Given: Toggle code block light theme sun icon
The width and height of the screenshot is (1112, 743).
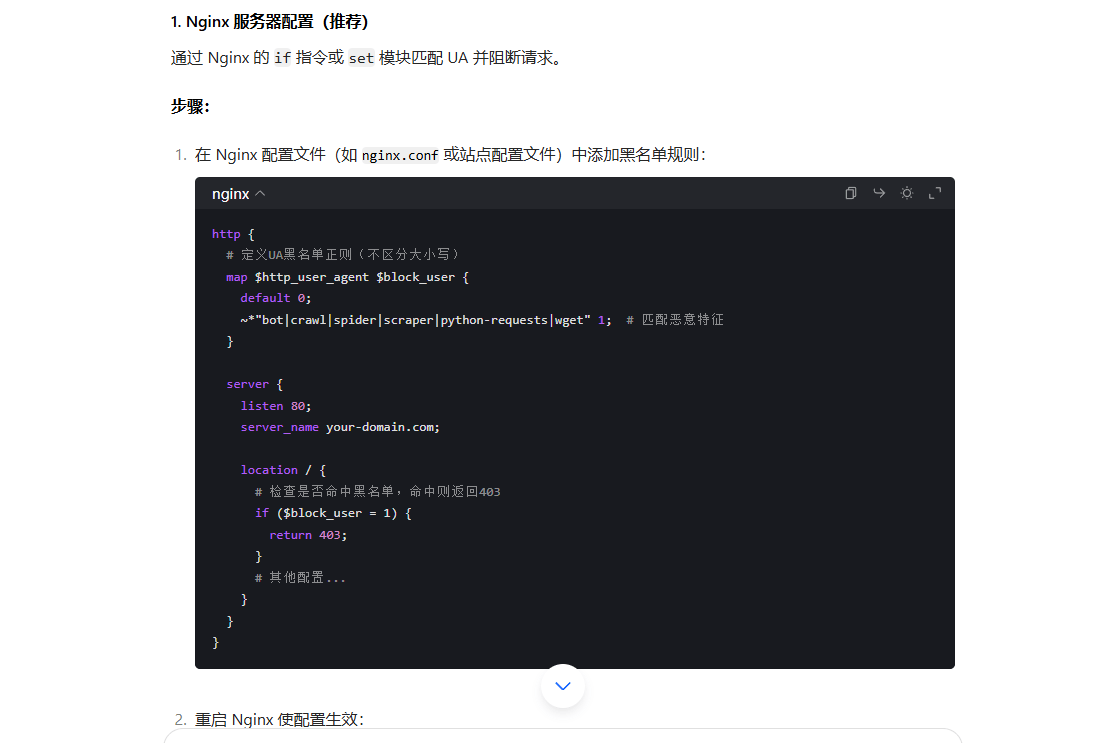Looking at the screenshot, I should [906, 193].
